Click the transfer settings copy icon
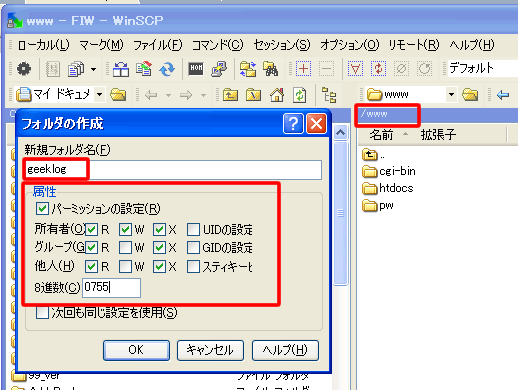The image size is (518, 390). (x=76, y=69)
